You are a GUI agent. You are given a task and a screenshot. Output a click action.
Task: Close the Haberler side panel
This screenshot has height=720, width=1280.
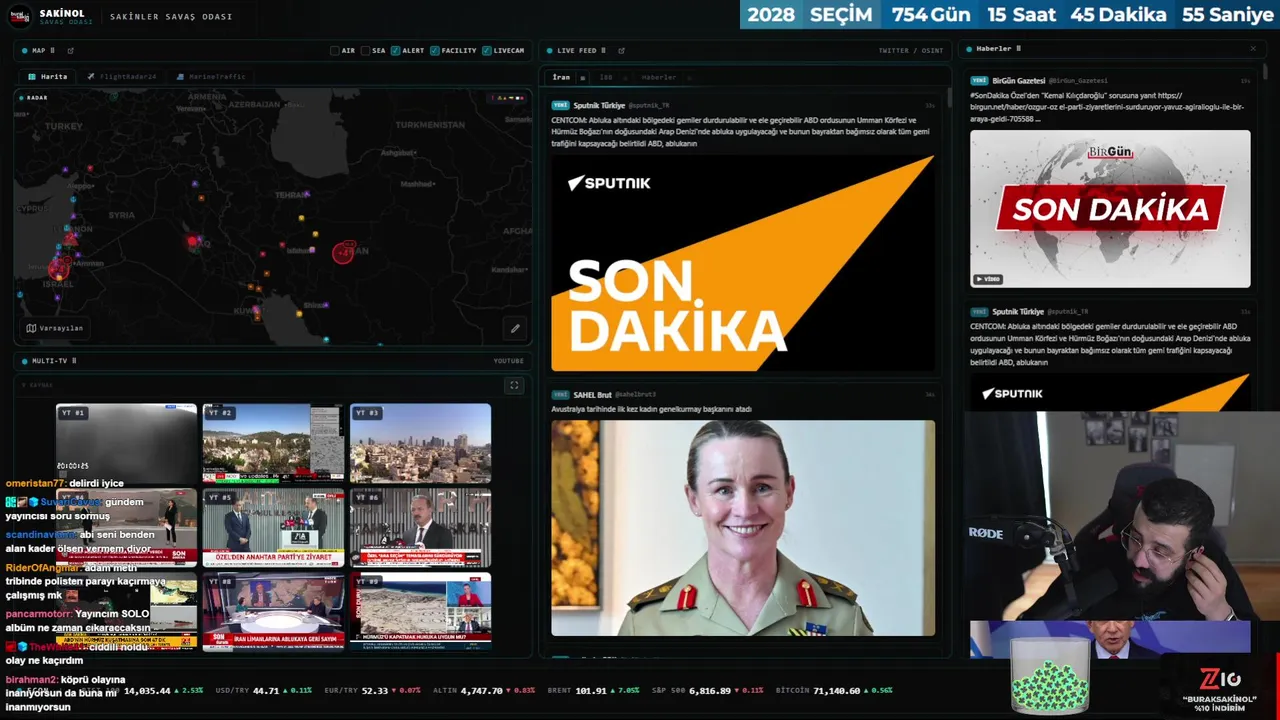[x=1252, y=48]
